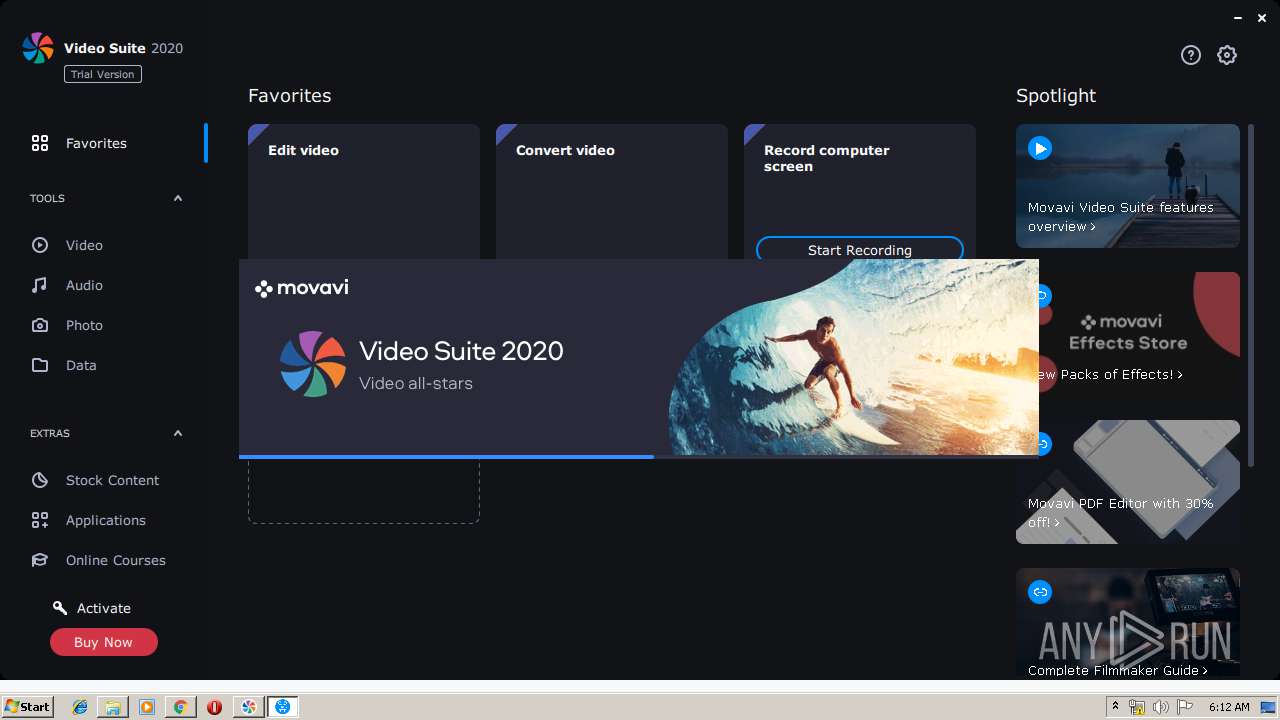Close the Video Suite window
1280x720 pixels.
tap(1262, 17)
